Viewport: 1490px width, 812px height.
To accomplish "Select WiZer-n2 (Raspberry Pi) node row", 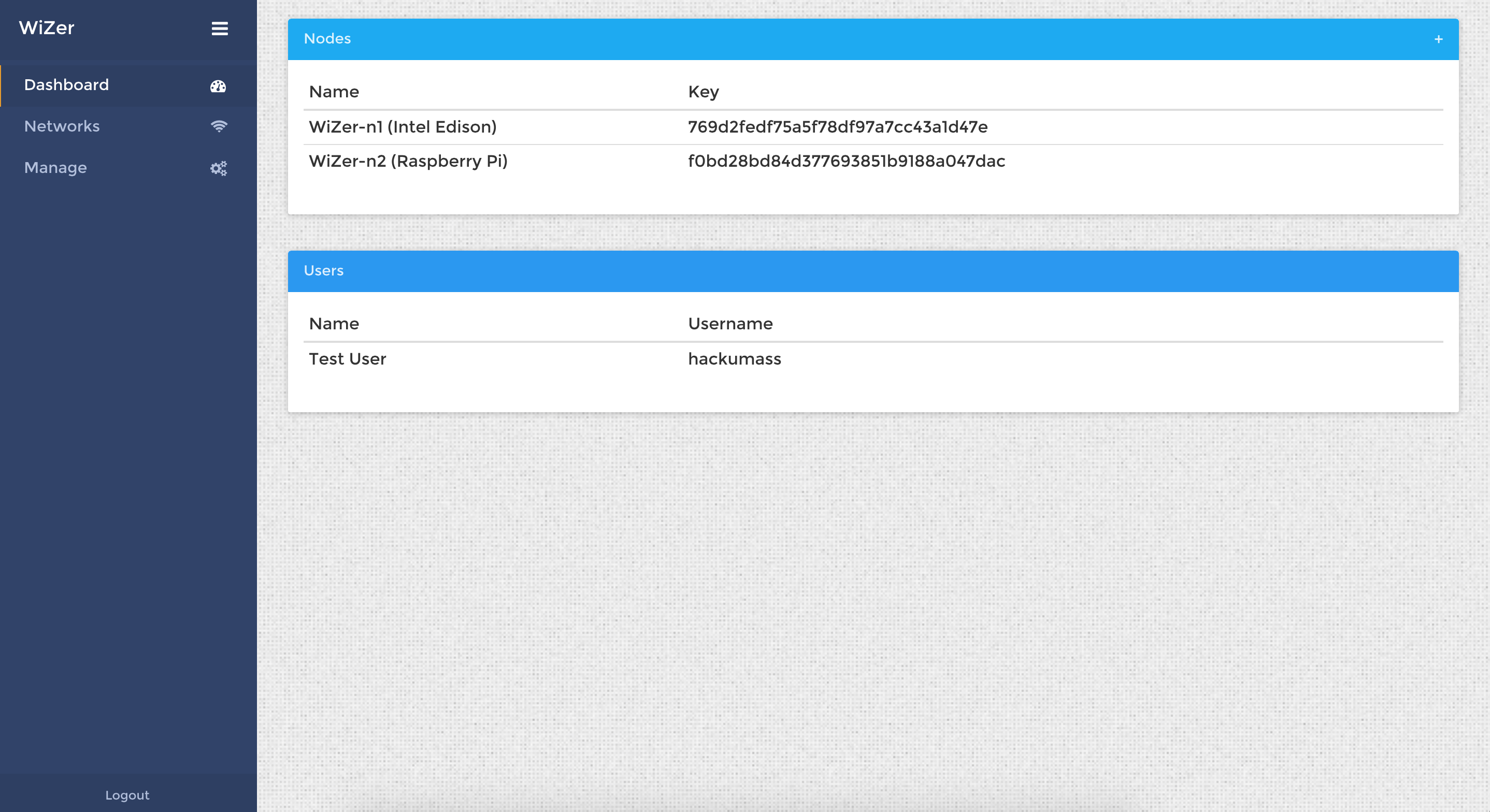I will (x=408, y=161).
